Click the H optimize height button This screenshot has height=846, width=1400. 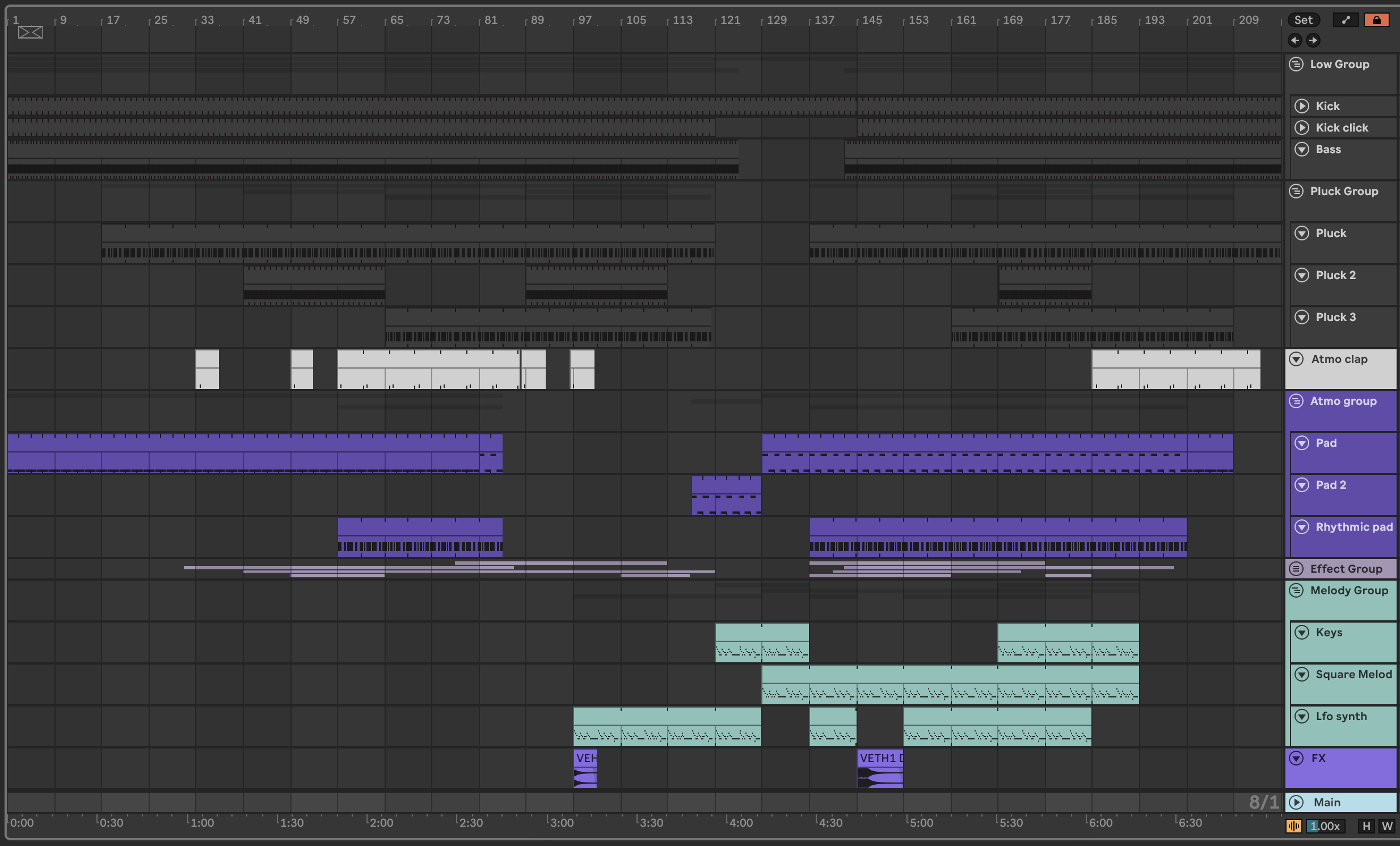coord(1366,826)
